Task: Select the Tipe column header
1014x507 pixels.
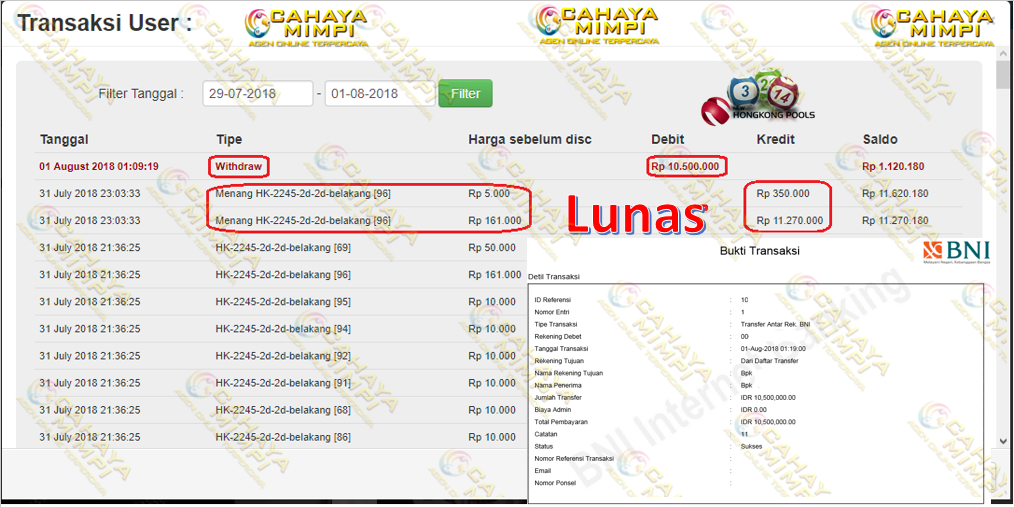Action: pyautogui.click(x=229, y=139)
